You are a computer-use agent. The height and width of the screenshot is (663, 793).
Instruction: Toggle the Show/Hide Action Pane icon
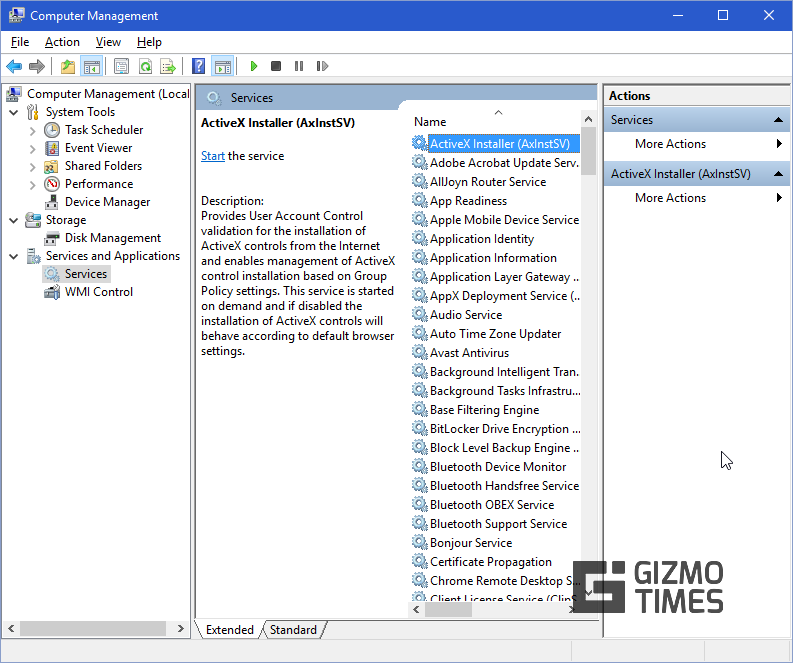[223, 66]
